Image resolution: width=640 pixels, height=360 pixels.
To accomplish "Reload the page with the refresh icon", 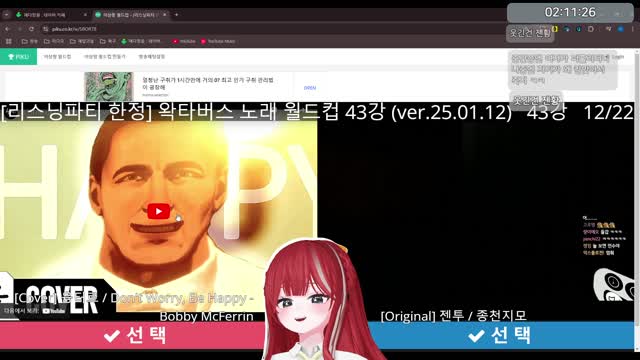I will [x=31, y=29].
